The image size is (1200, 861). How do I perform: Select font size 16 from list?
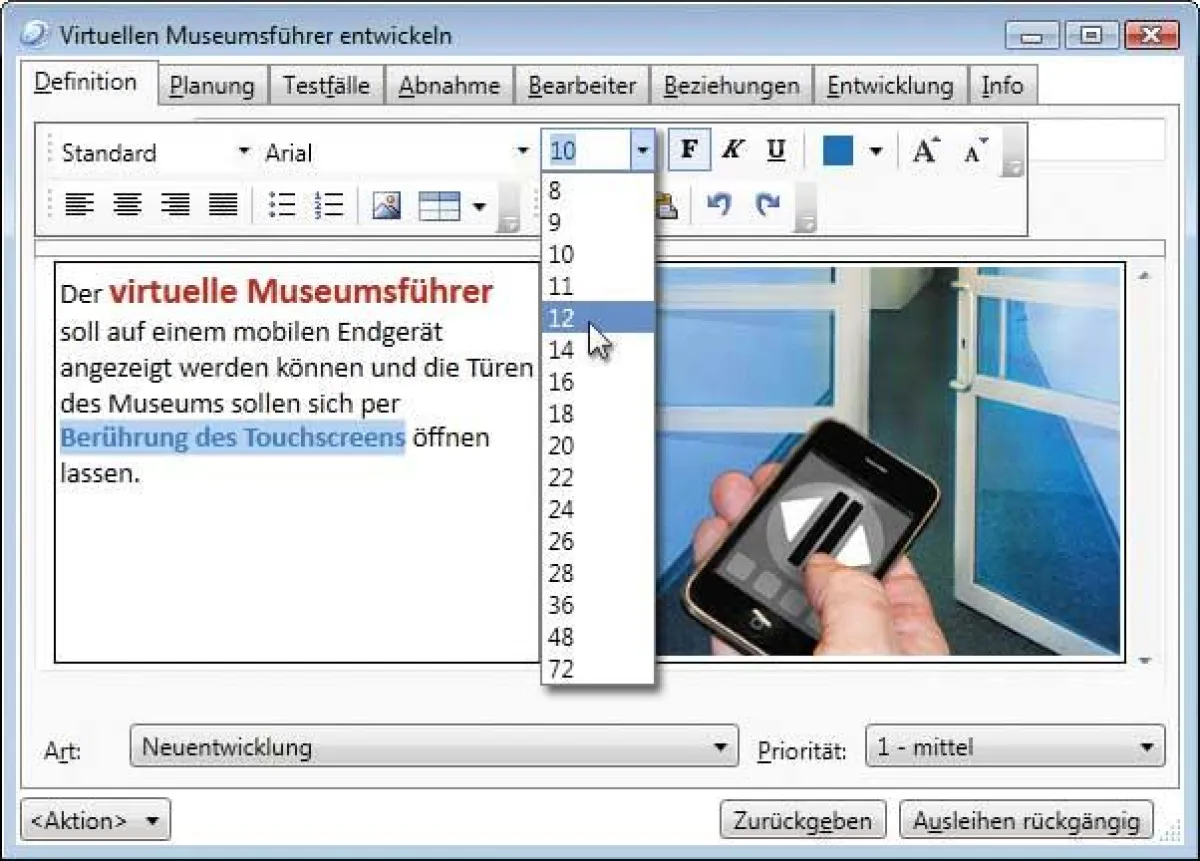tap(598, 382)
